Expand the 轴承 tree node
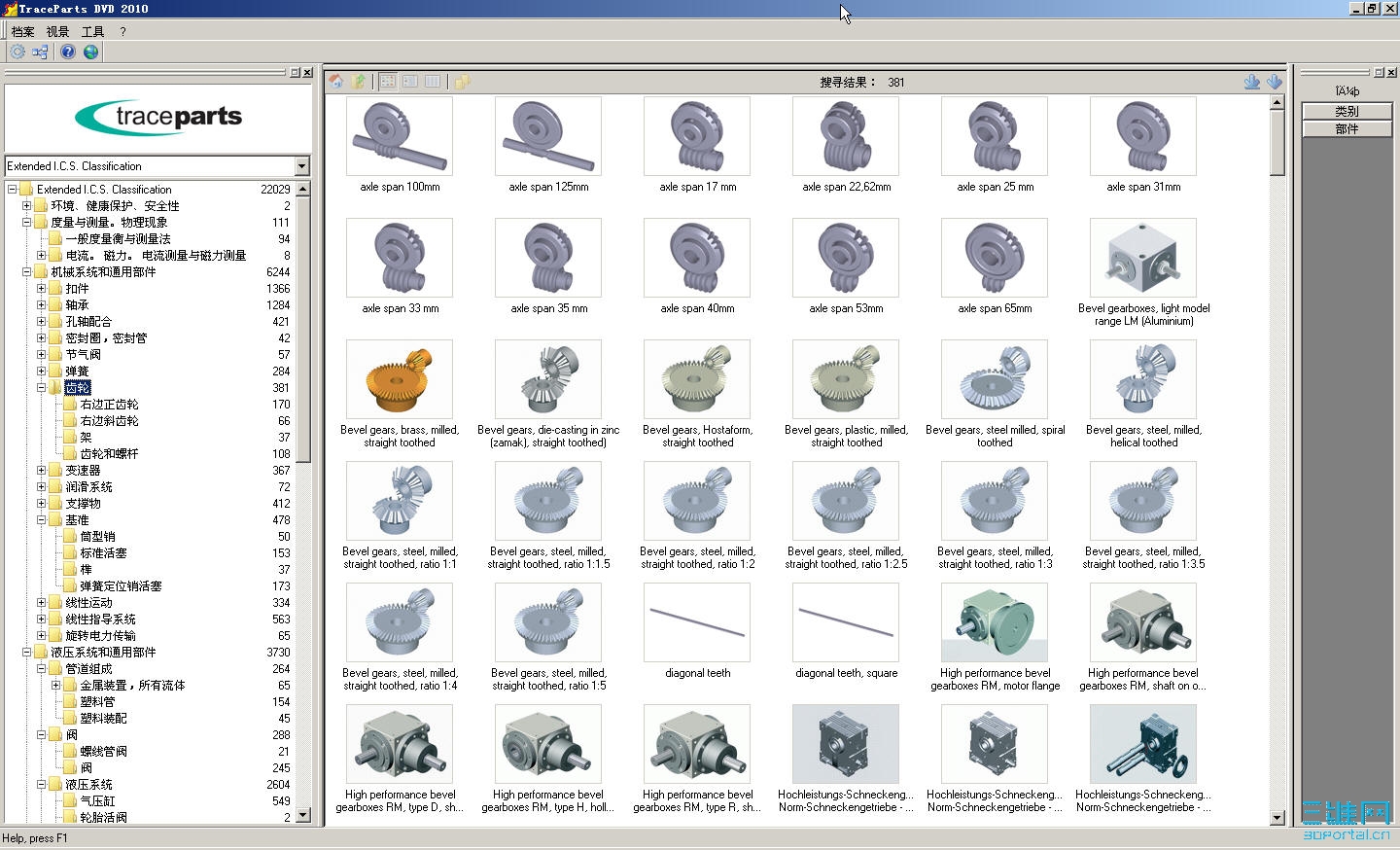The width and height of the screenshot is (1400, 850). [41, 305]
